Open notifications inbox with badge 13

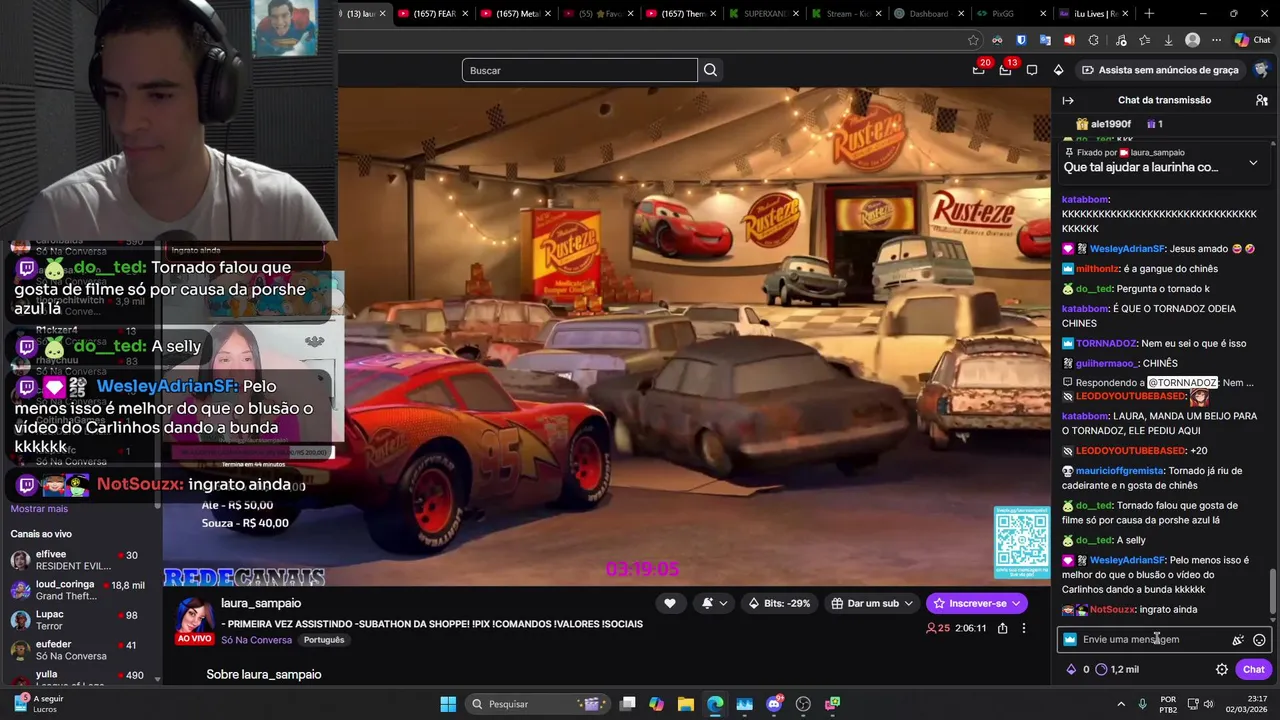(1006, 70)
